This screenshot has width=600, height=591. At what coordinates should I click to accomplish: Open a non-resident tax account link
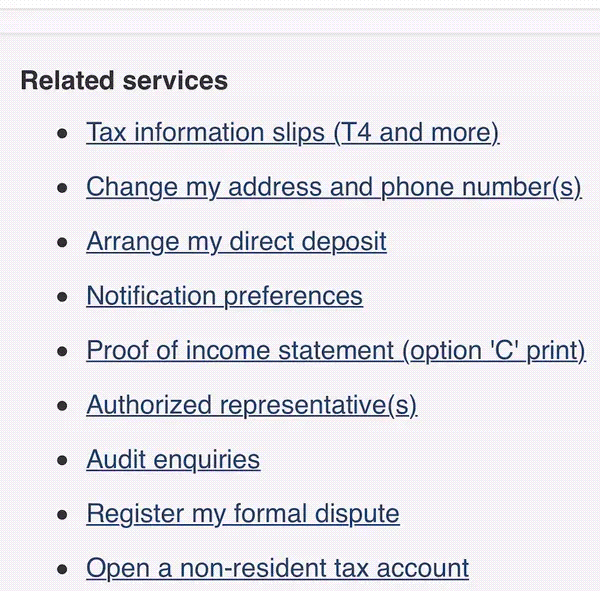tap(277, 569)
